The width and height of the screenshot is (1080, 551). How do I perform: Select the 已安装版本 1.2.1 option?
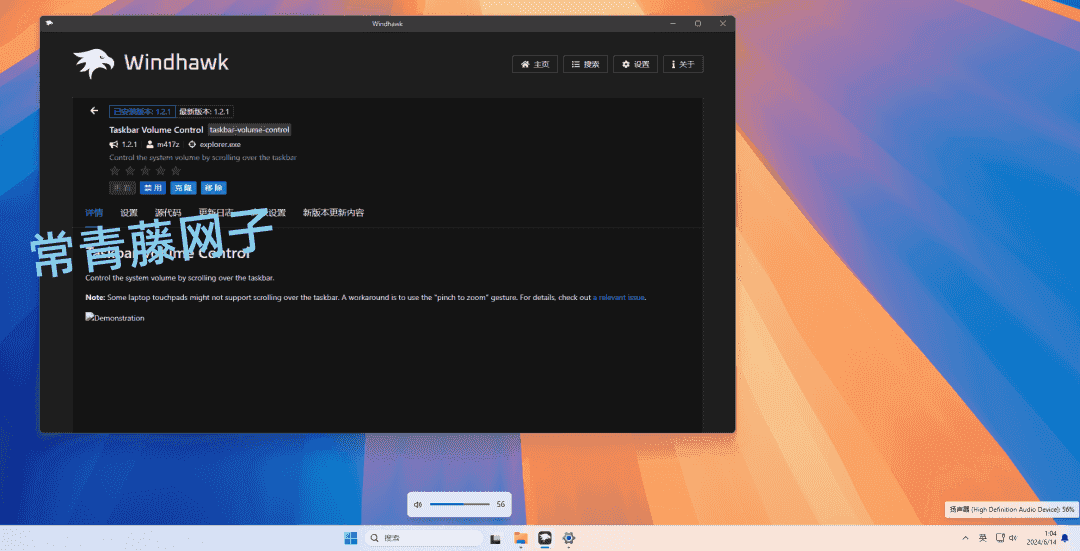(x=143, y=112)
